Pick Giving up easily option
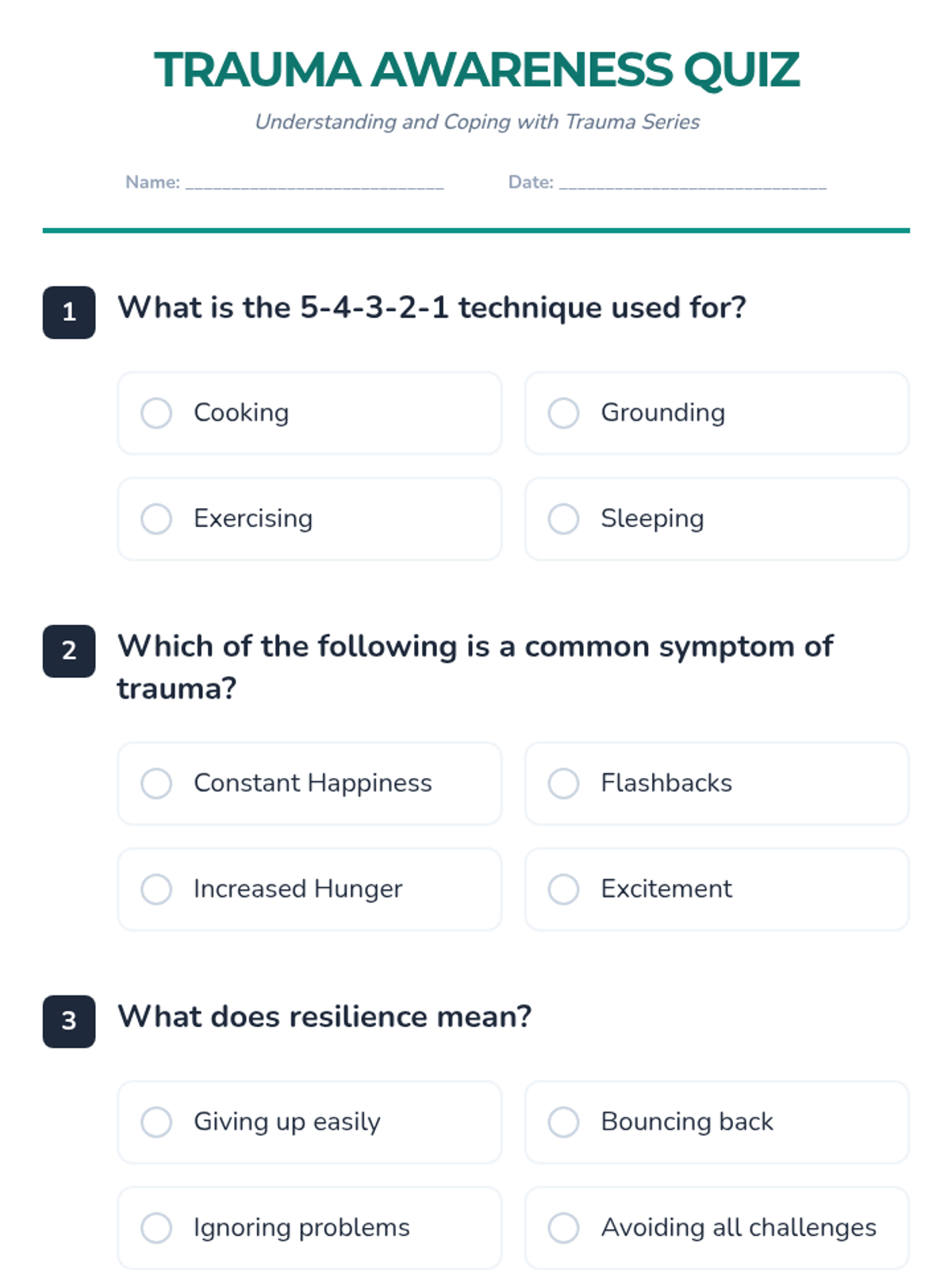The width and height of the screenshot is (952, 1270). point(156,1122)
